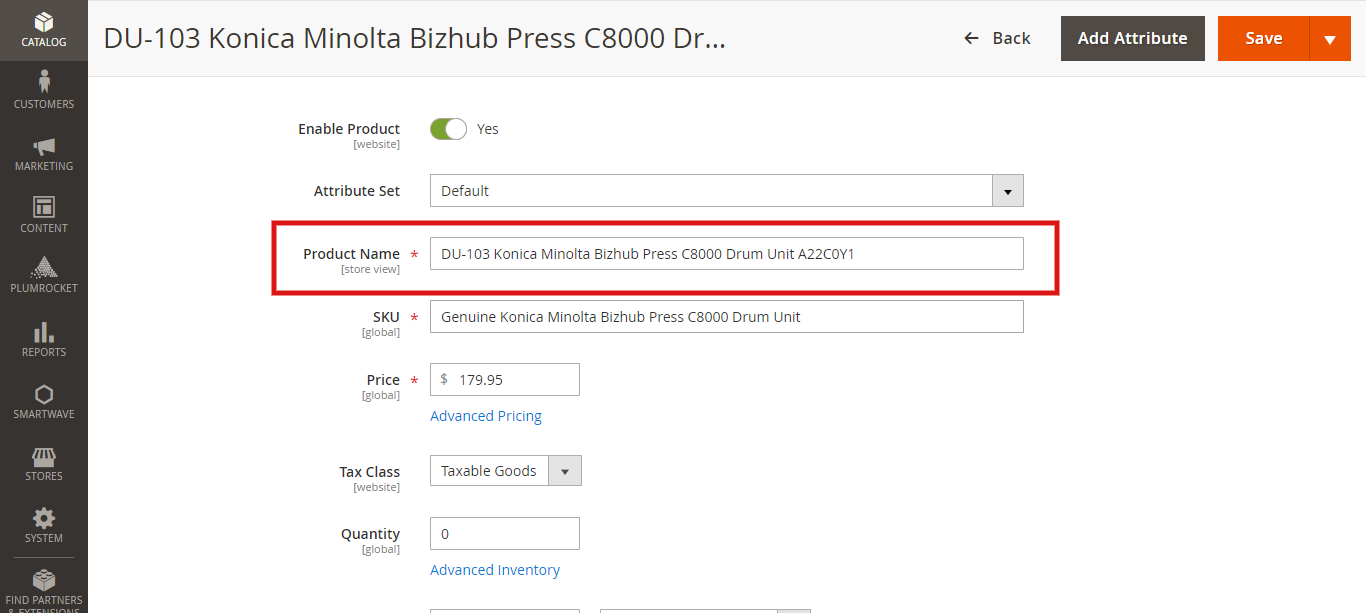This screenshot has height=613, width=1366.
Task: Open the Marketing sidebar menu
Action: (x=44, y=153)
